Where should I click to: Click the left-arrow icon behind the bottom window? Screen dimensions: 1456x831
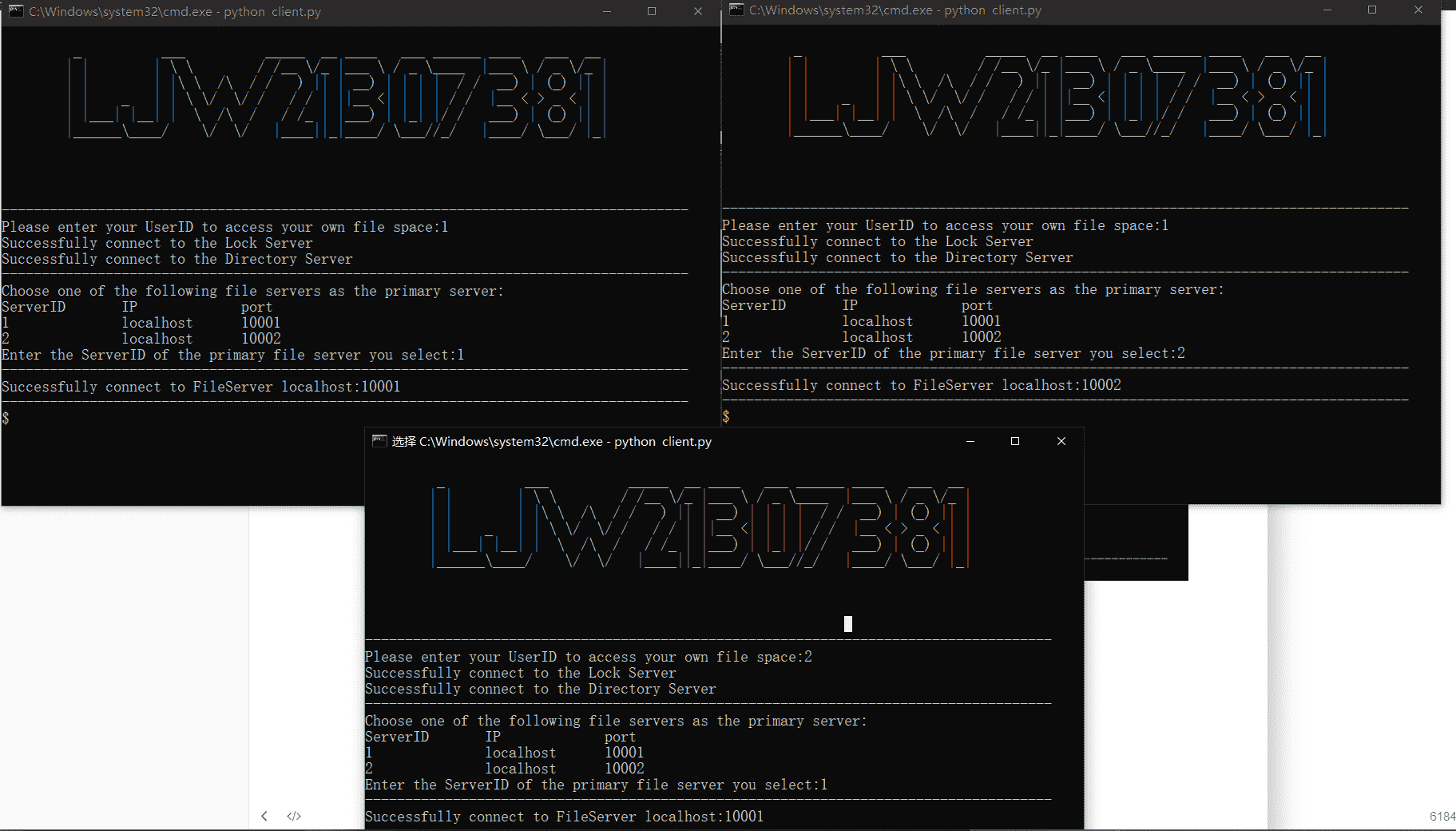pos(264,816)
